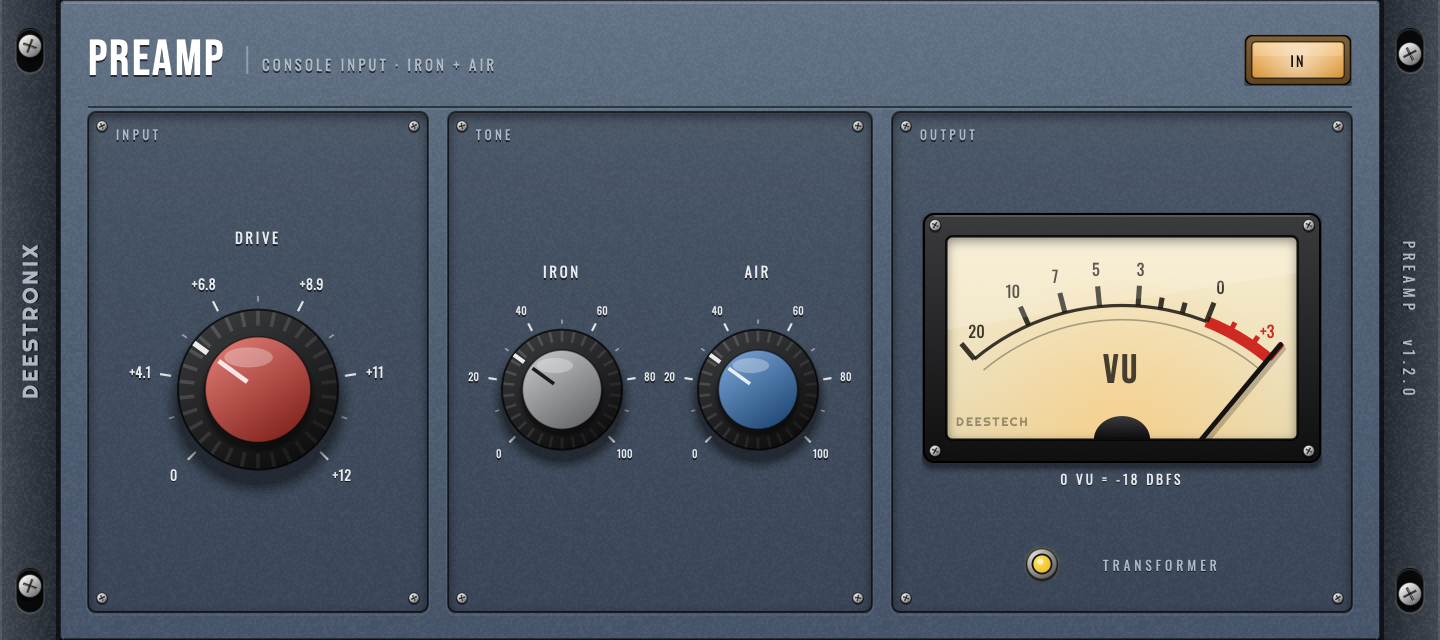
Task: Click the DRIVE label
Action: tap(257, 238)
